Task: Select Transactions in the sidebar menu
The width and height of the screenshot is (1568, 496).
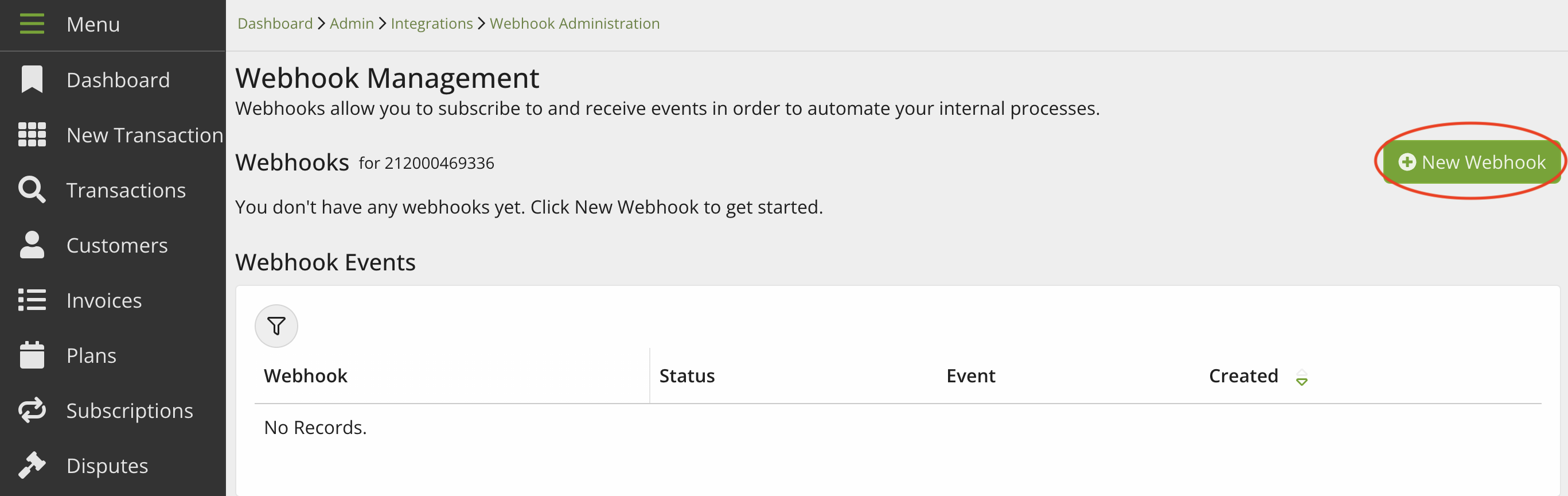Action: pyautogui.click(x=126, y=190)
